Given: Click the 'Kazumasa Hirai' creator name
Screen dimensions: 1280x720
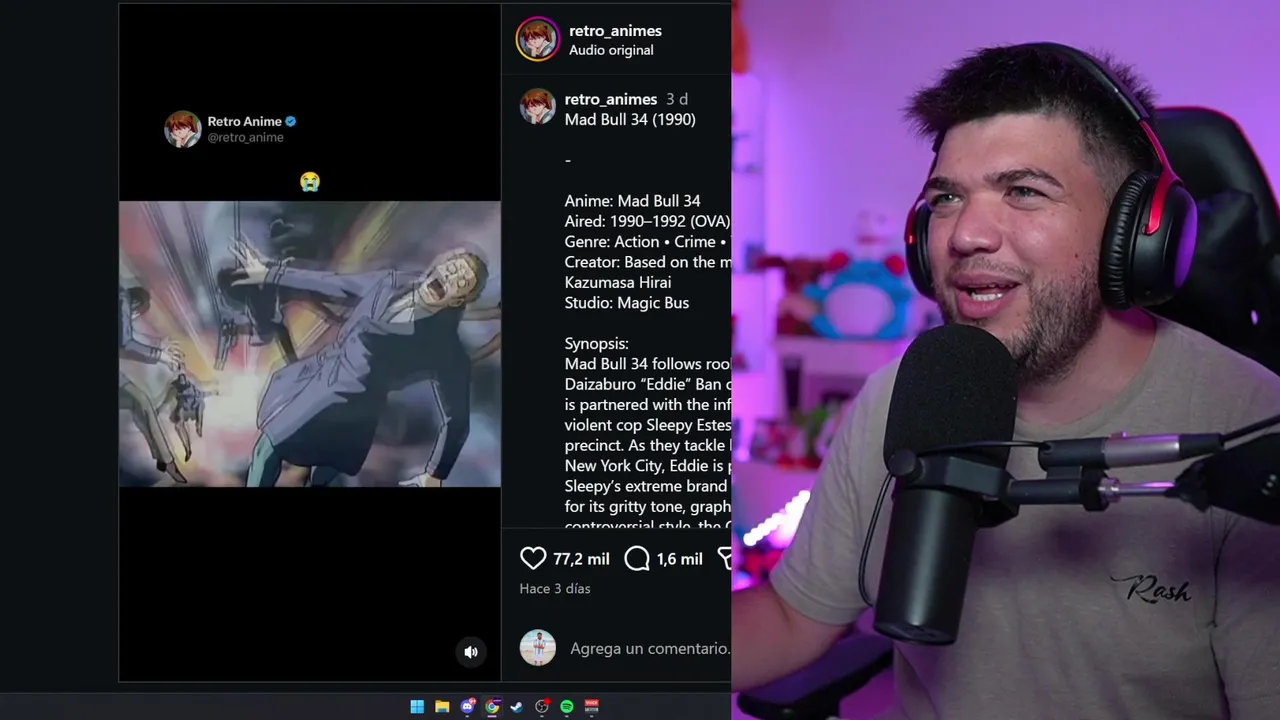Looking at the screenshot, I should [x=618, y=282].
